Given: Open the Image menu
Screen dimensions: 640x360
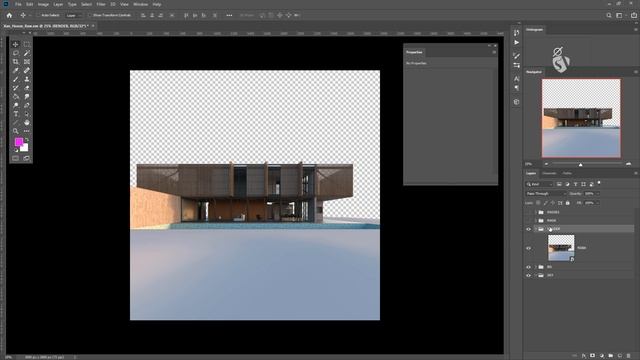Looking at the screenshot, I should (x=43, y=4).
